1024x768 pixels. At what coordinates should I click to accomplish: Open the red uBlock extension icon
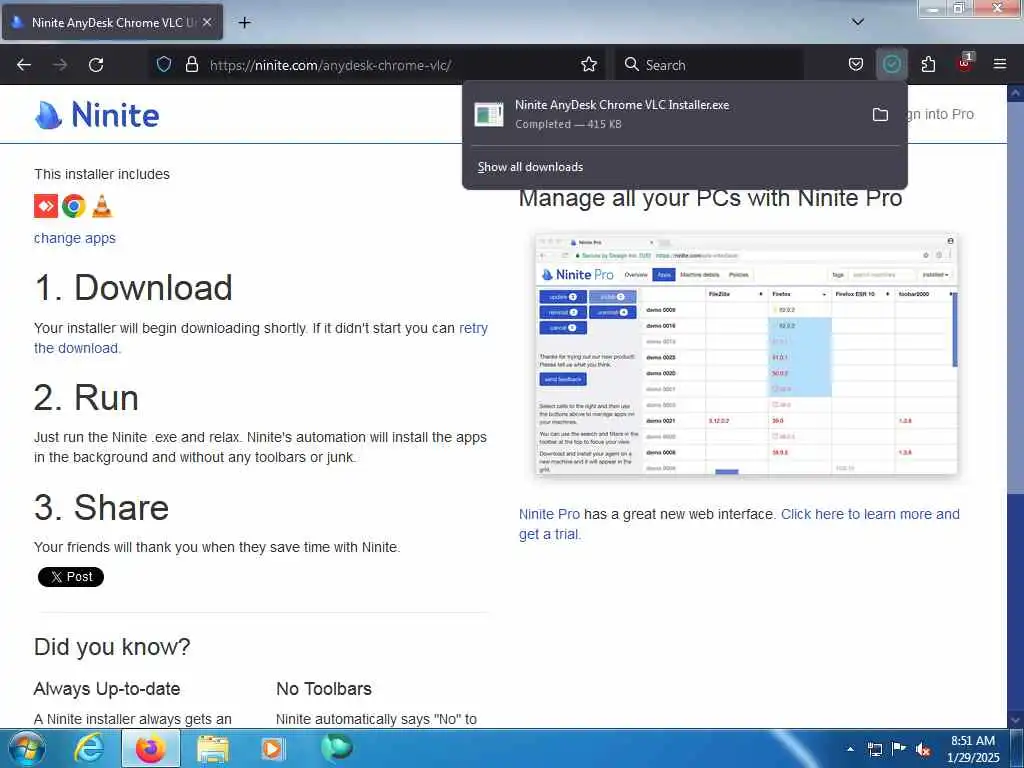point(965,63)
